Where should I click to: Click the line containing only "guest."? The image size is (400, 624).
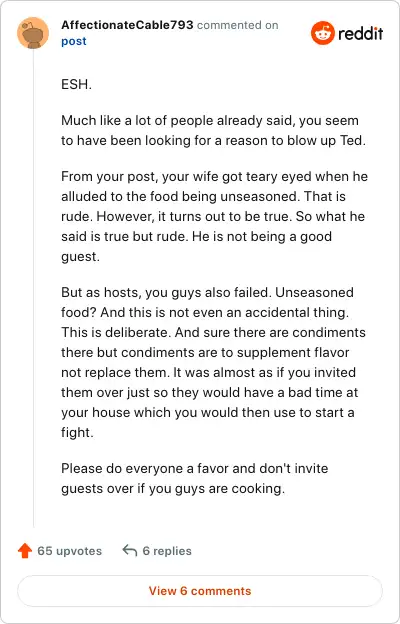point(80,257)
